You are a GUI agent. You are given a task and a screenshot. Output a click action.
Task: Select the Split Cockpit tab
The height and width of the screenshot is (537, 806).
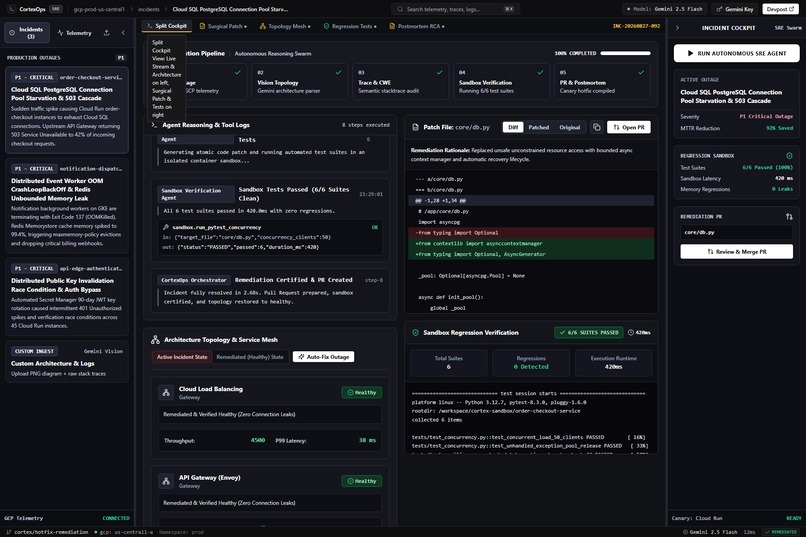pyautogui.click(x=167, y=26)
